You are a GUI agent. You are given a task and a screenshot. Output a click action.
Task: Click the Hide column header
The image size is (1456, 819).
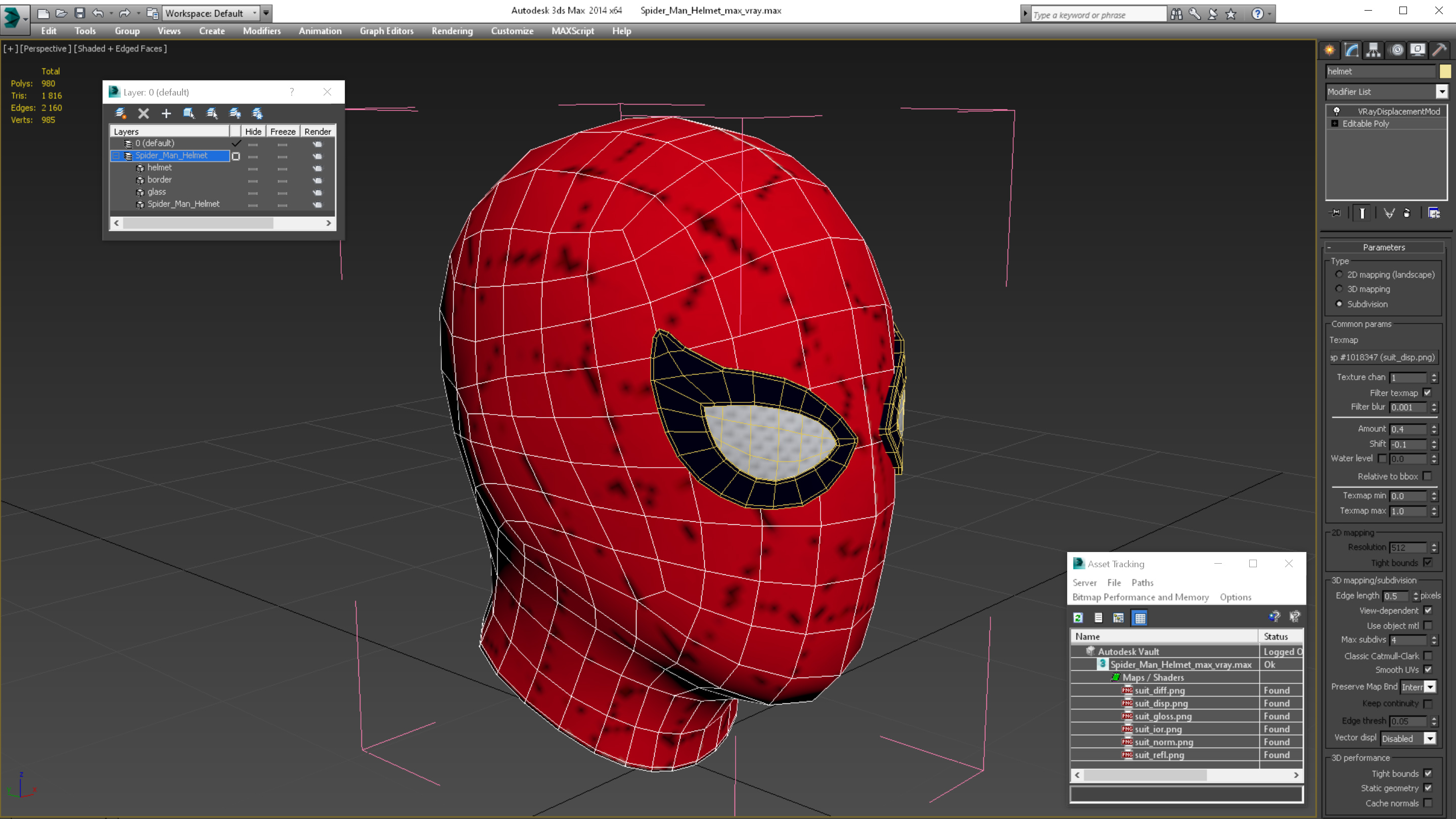[253, 131]
